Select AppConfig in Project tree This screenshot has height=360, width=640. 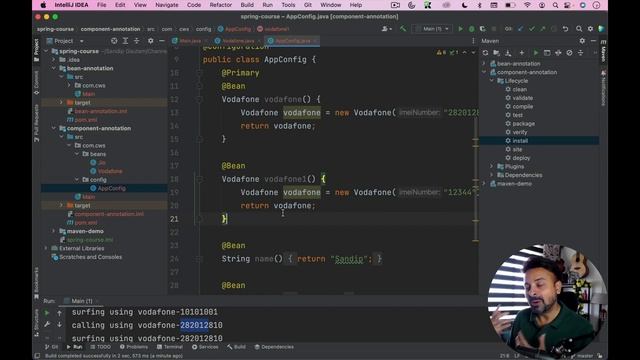(x=111, y=188)
